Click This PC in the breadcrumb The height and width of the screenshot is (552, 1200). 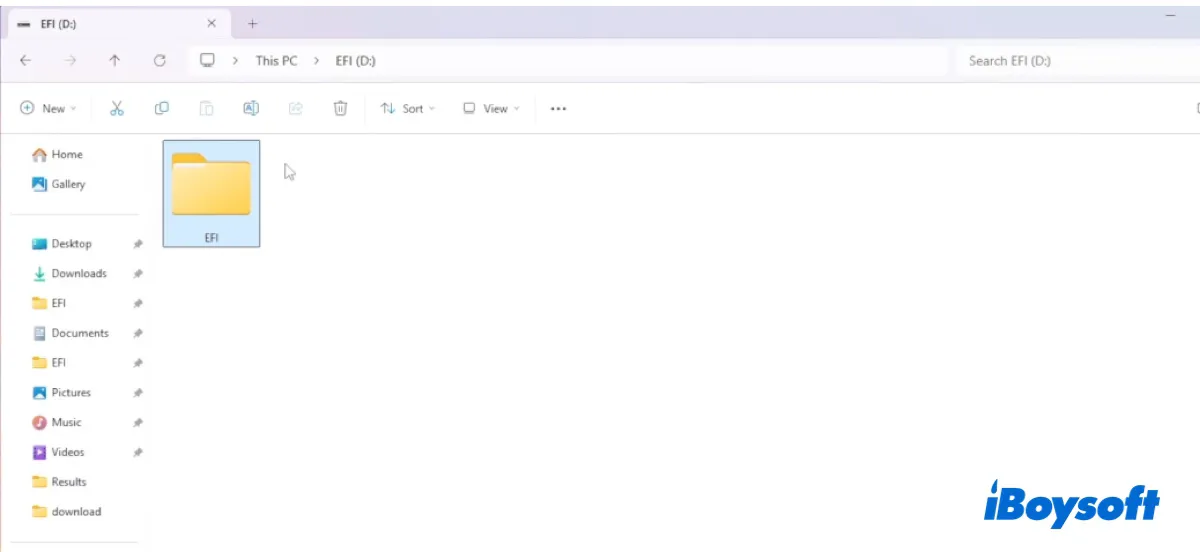[276, 61]
